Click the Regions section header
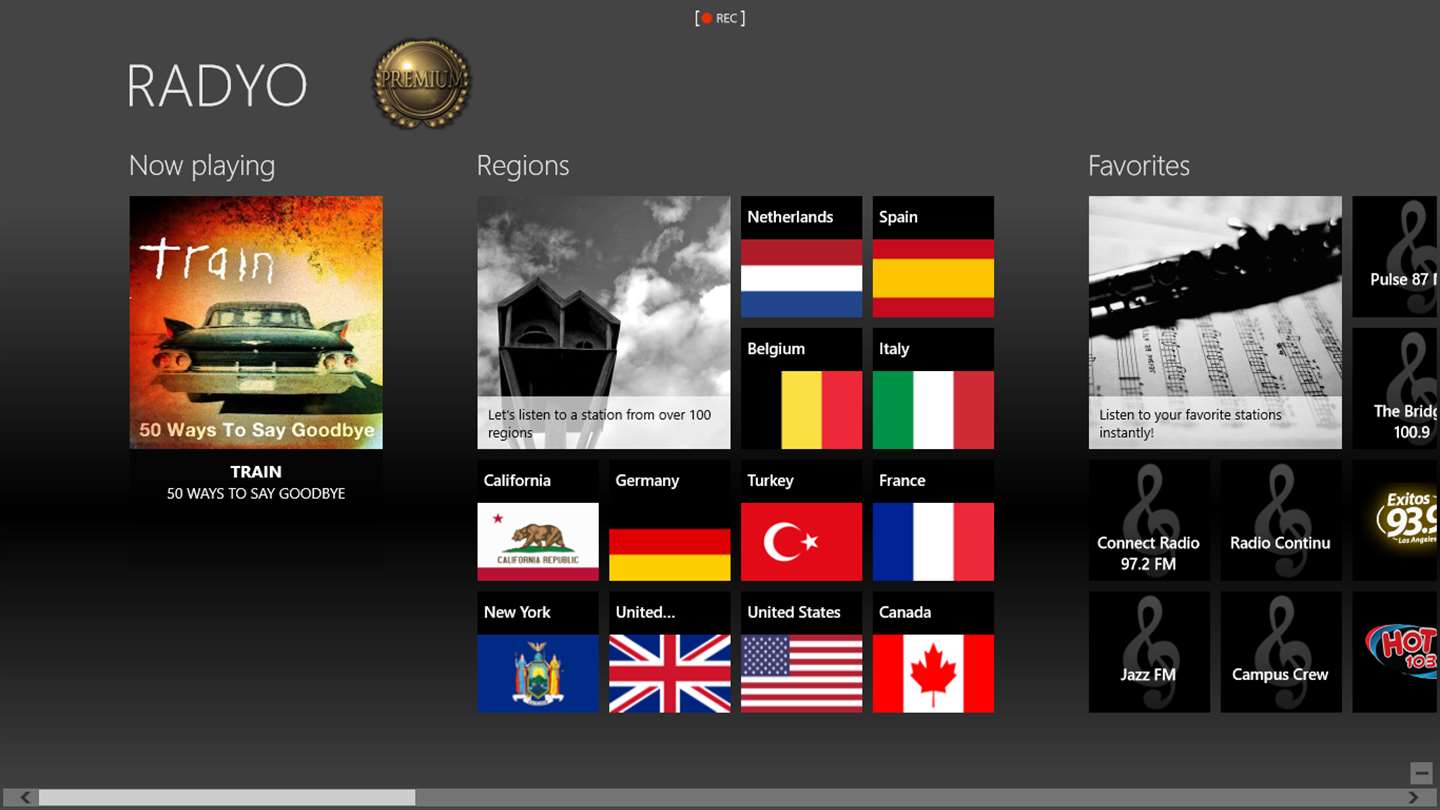The image size is (1440, 810). pyautogui.click(x=523, y=166)
